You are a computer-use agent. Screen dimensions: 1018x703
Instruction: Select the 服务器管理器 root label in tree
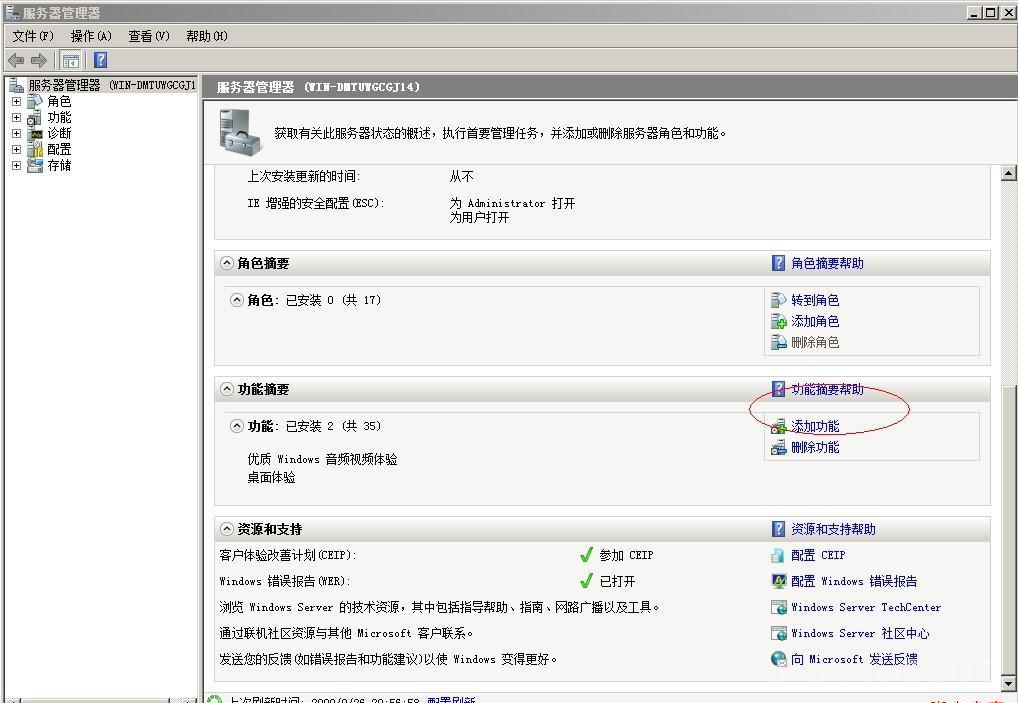pos(112,85)
